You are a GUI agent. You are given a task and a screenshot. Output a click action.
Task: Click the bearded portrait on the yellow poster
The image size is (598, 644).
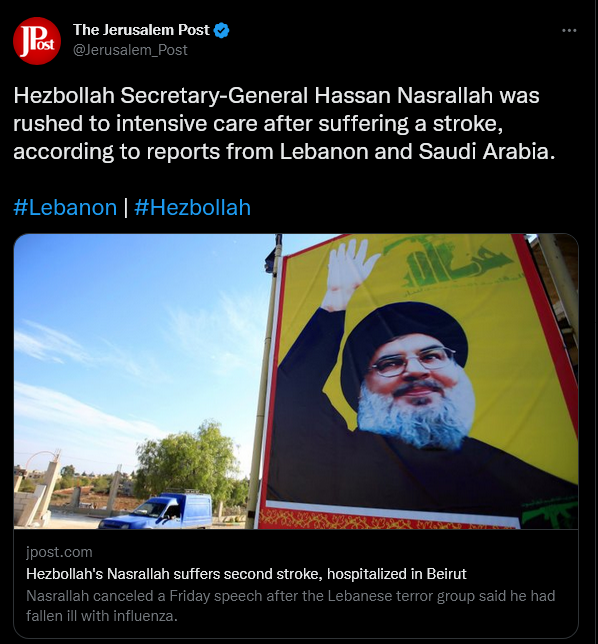(411, 378)
